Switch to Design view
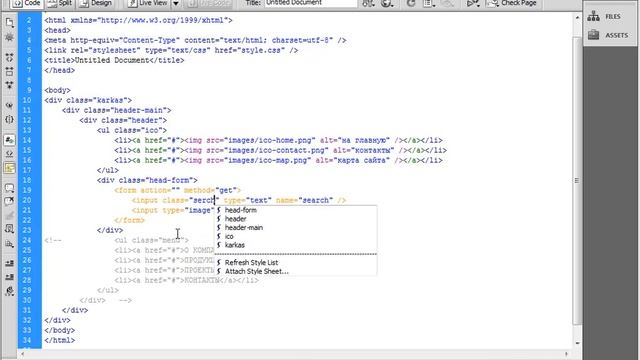This screenshot has height=360, width=640. tap(96, 3)
